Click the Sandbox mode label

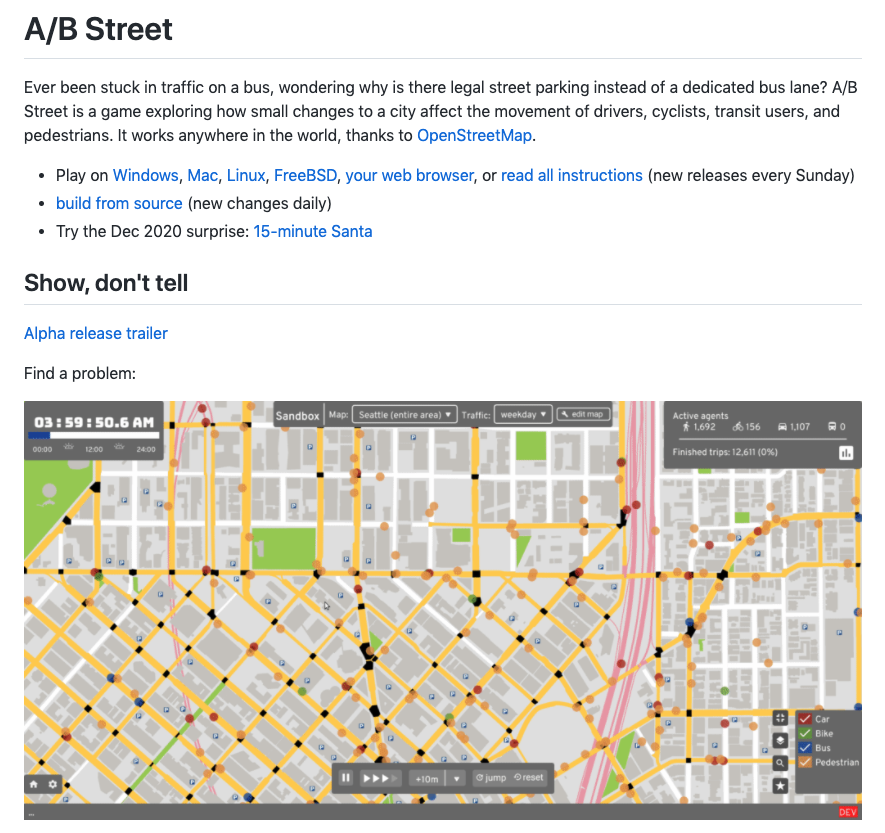[x=297, y=416]
